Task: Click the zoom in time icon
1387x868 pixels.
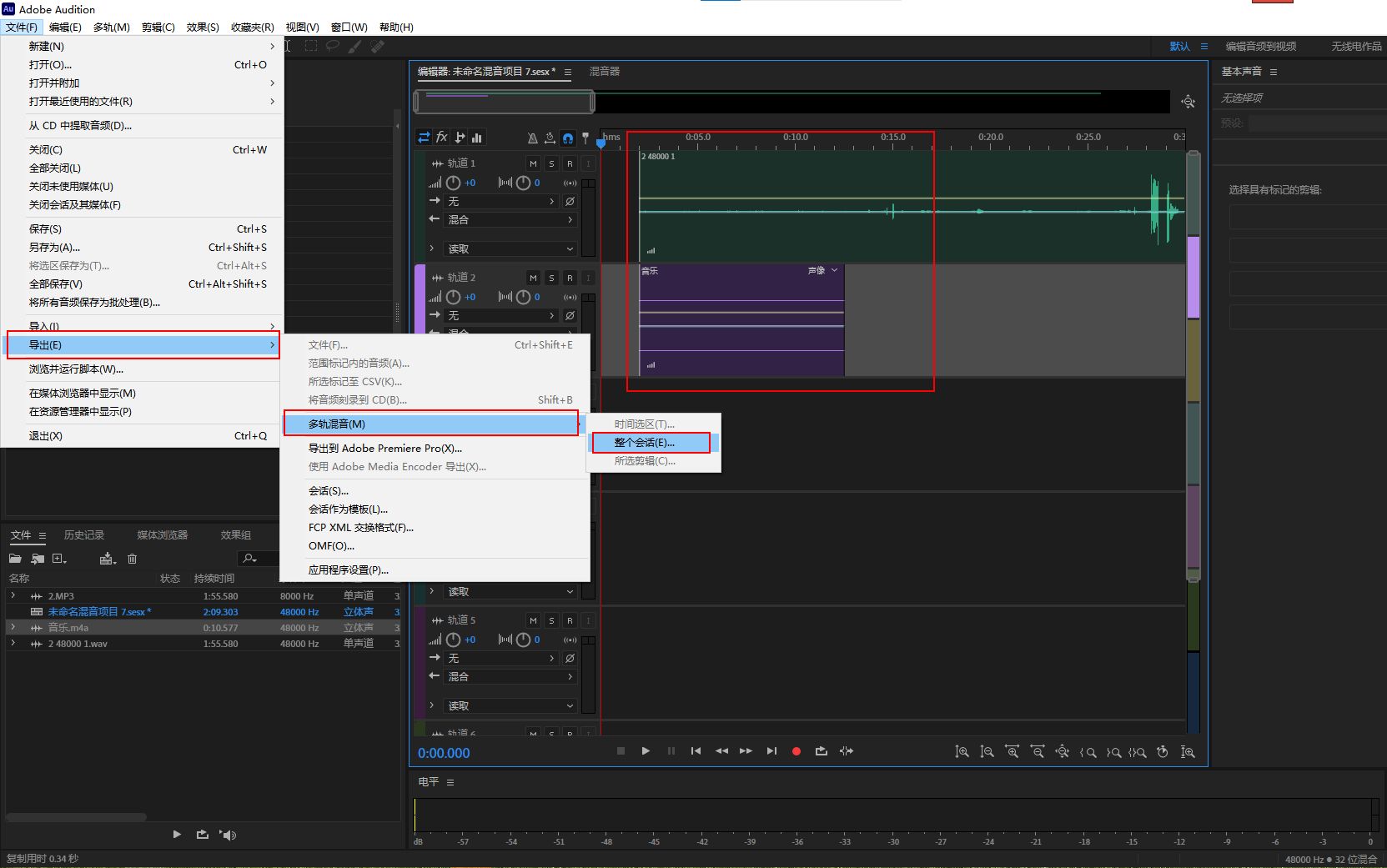Action: pyautogui.click(x=1013, y=752)
